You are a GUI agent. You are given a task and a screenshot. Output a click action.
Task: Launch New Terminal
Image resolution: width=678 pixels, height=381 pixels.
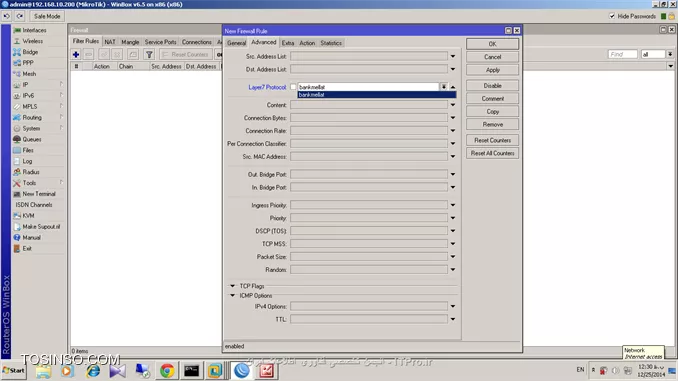click(38, 194)
